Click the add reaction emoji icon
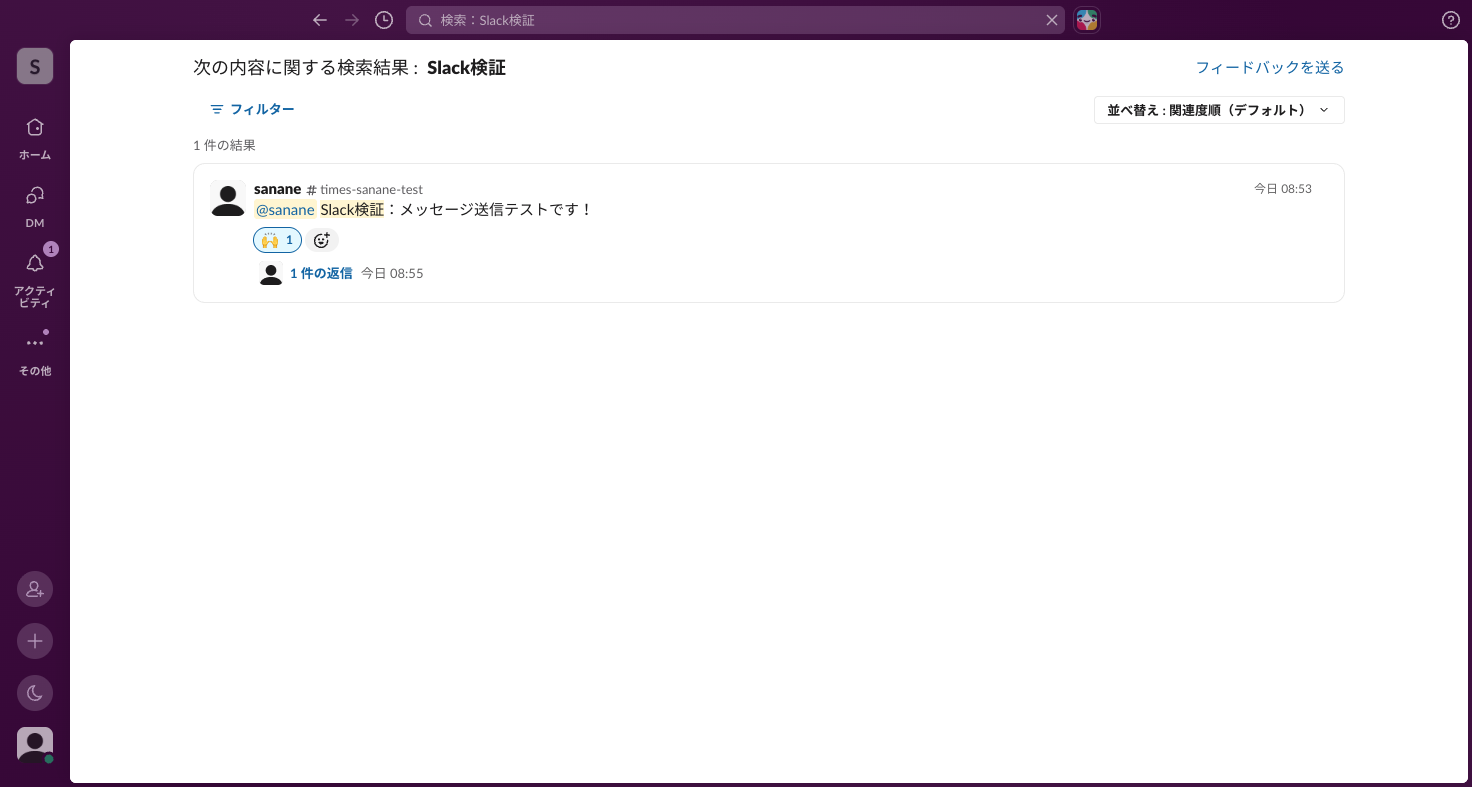This screenshot has height=787, width=1472. (x=322, y=240)
